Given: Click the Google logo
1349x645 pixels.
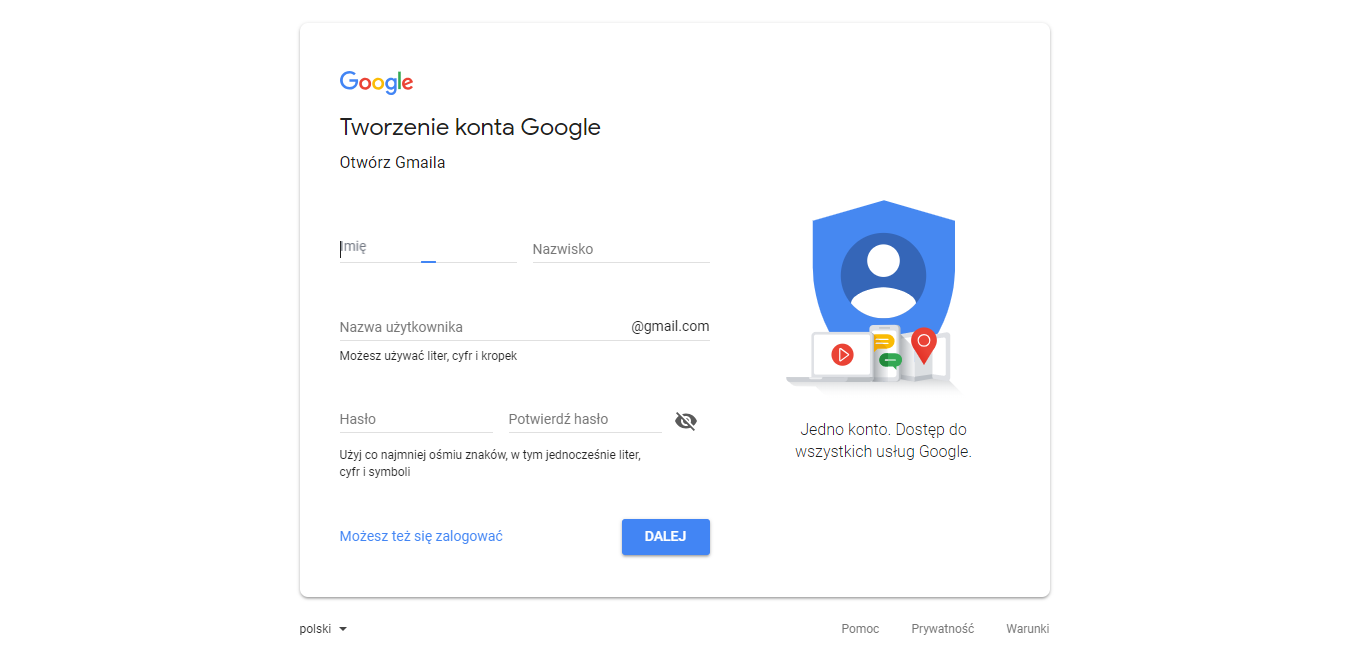Looking at the screenshot, I should pos(376,83).
